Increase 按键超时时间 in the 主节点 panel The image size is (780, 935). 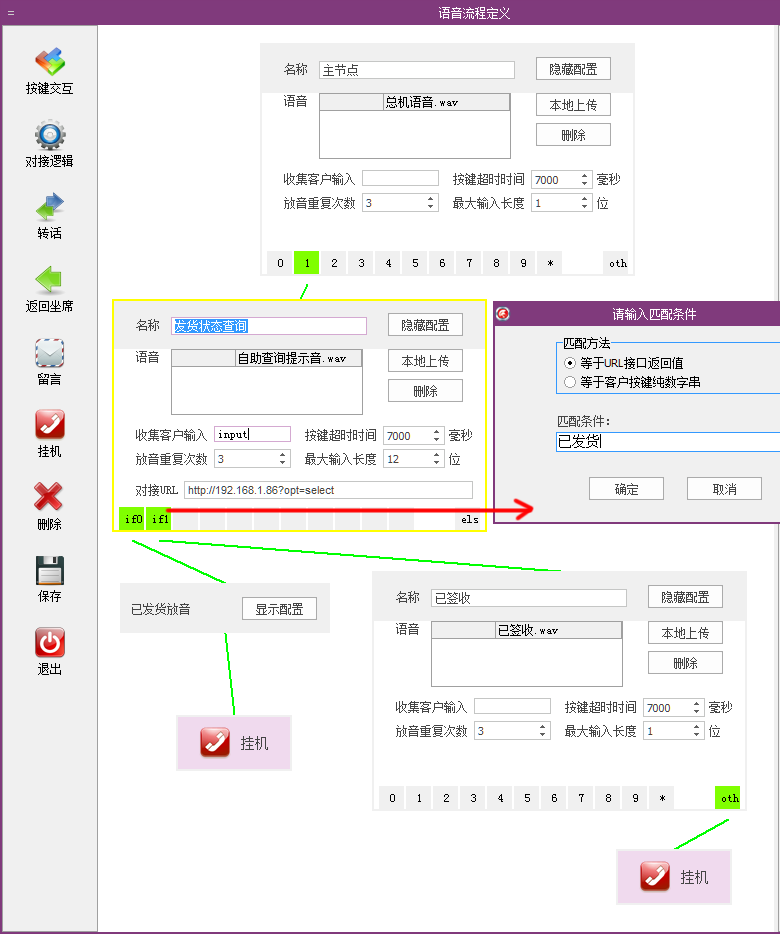tap(584, 175)
